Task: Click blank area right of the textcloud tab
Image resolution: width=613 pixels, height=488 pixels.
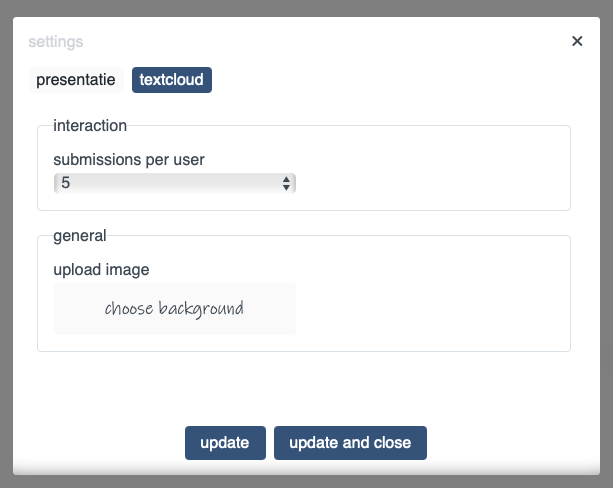Action: (x=400, y=80)
